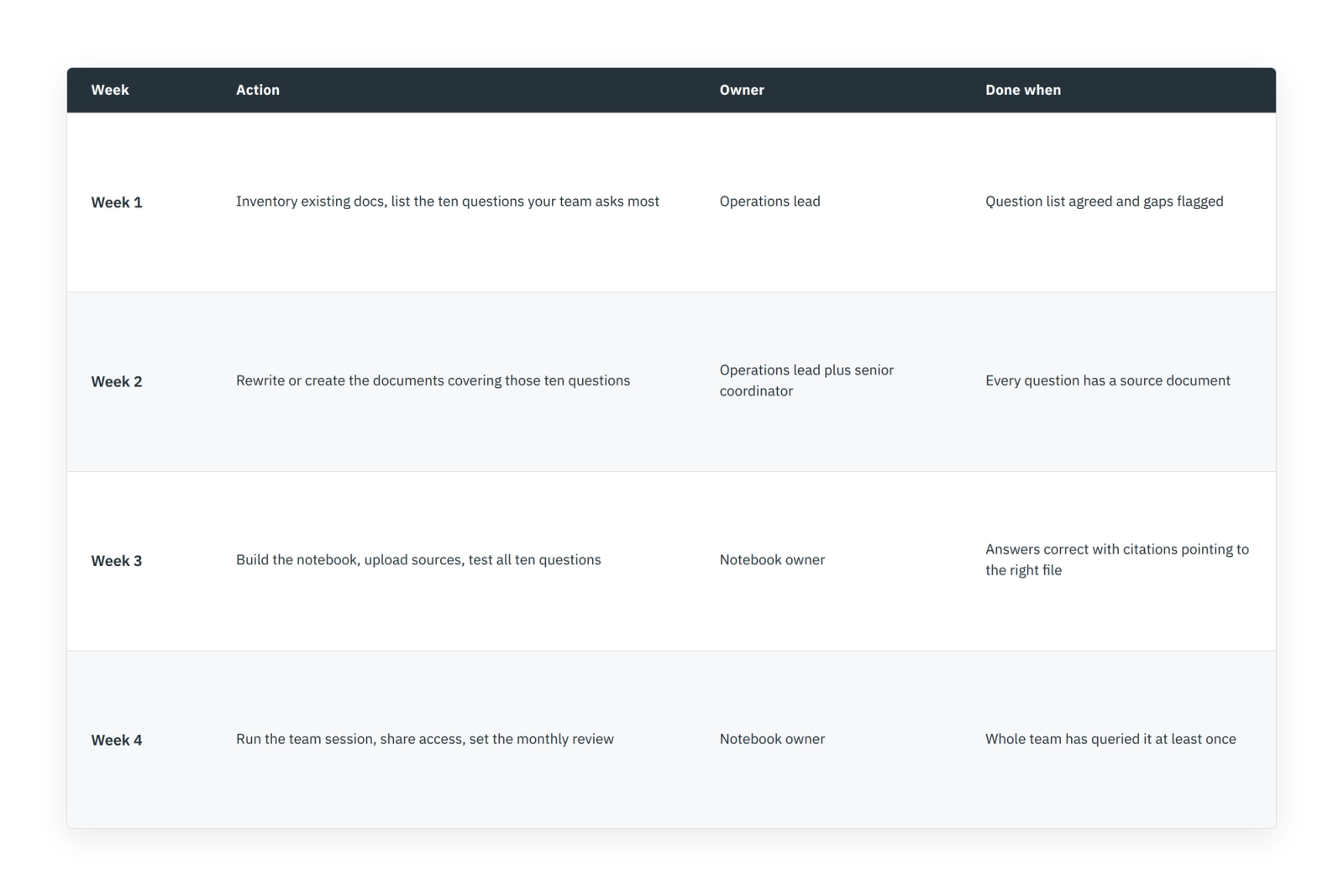
Task: Click "Run the team session" action cell
Action: pyautogui.click(x=425, y=739)
